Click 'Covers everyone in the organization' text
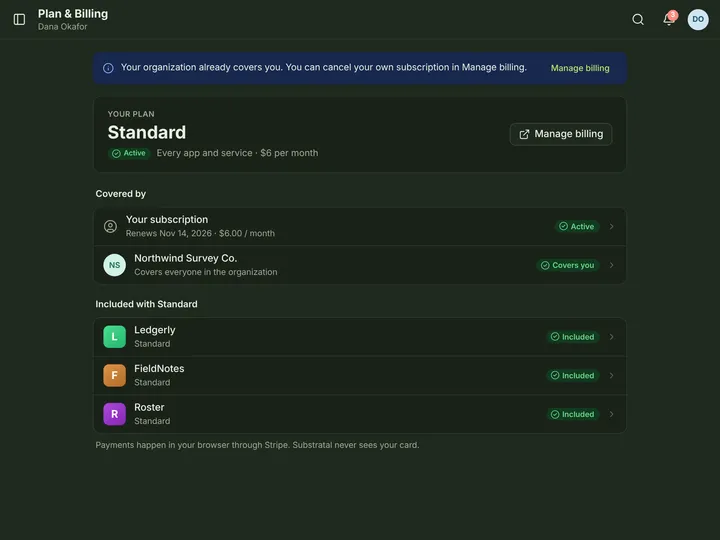720x540 pixels. click(x=206, y=272)
